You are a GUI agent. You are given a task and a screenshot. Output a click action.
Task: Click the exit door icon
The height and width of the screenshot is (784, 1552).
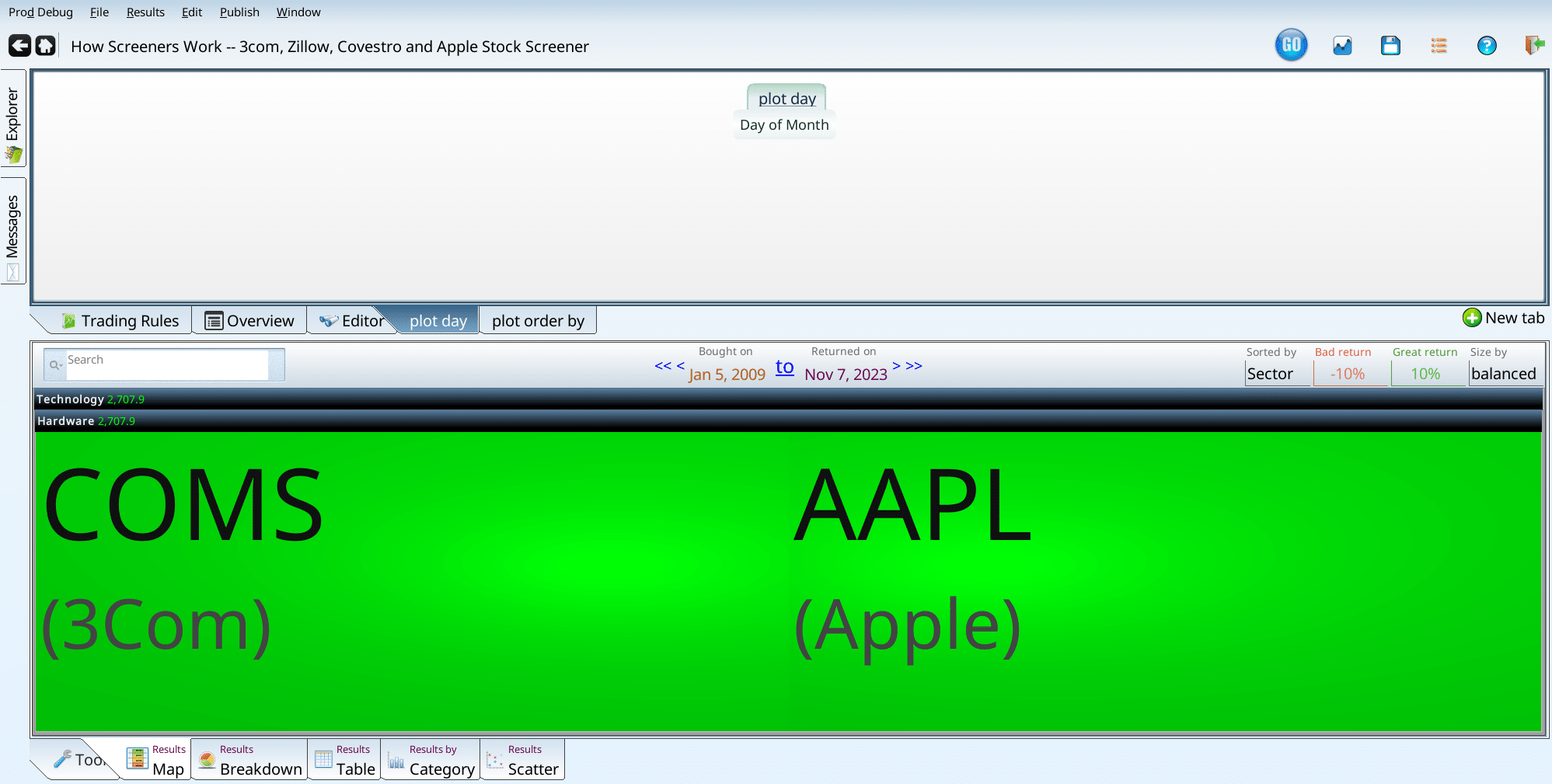click(1533, 46)
